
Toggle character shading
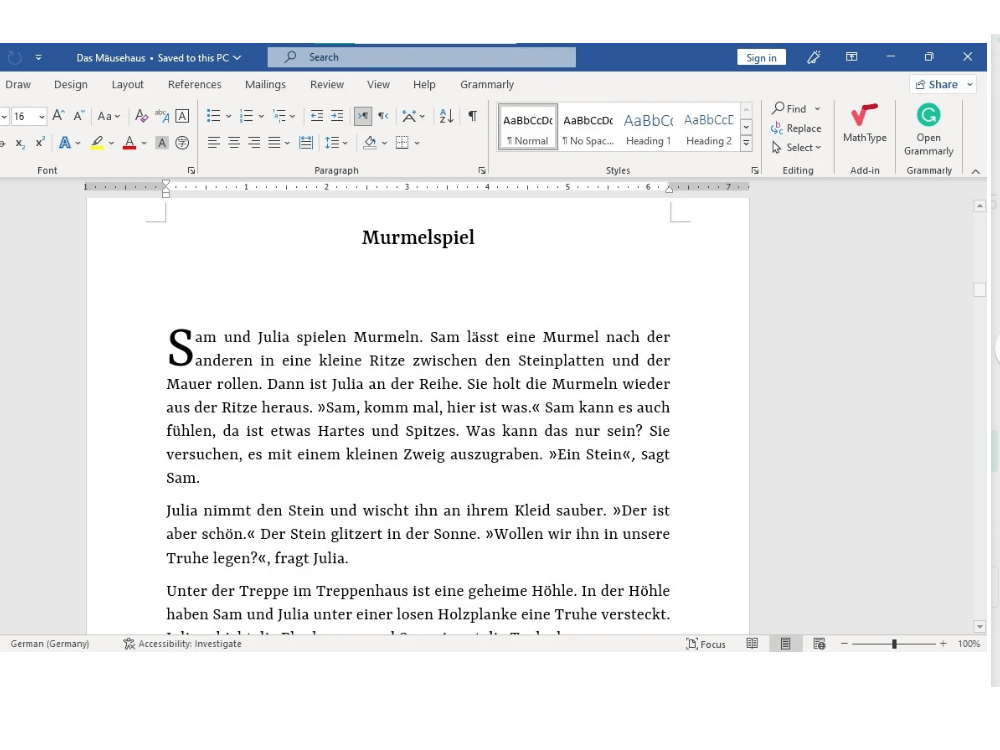(x=162, y=143)
